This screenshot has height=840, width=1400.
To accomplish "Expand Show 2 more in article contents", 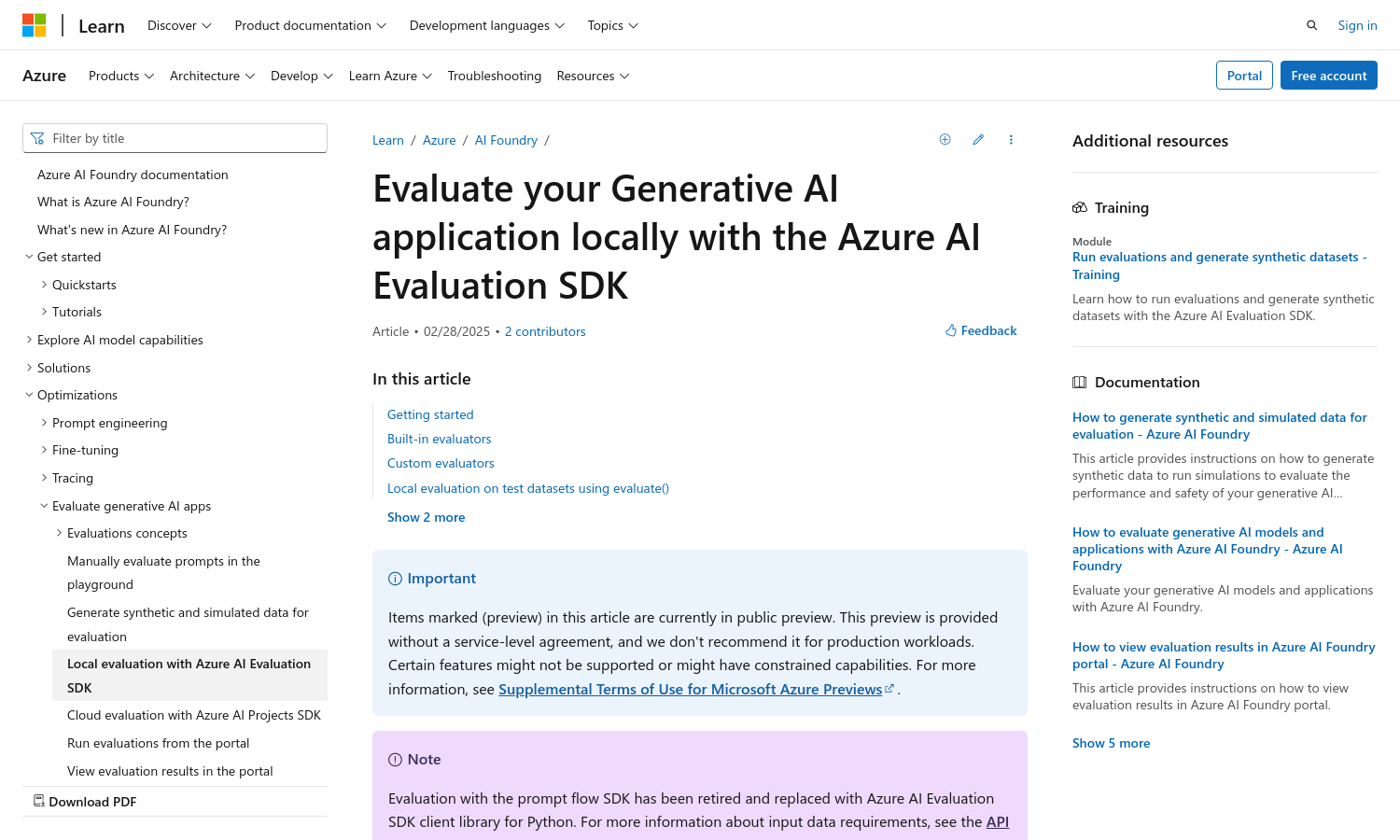I will click(x=426, y=516).
